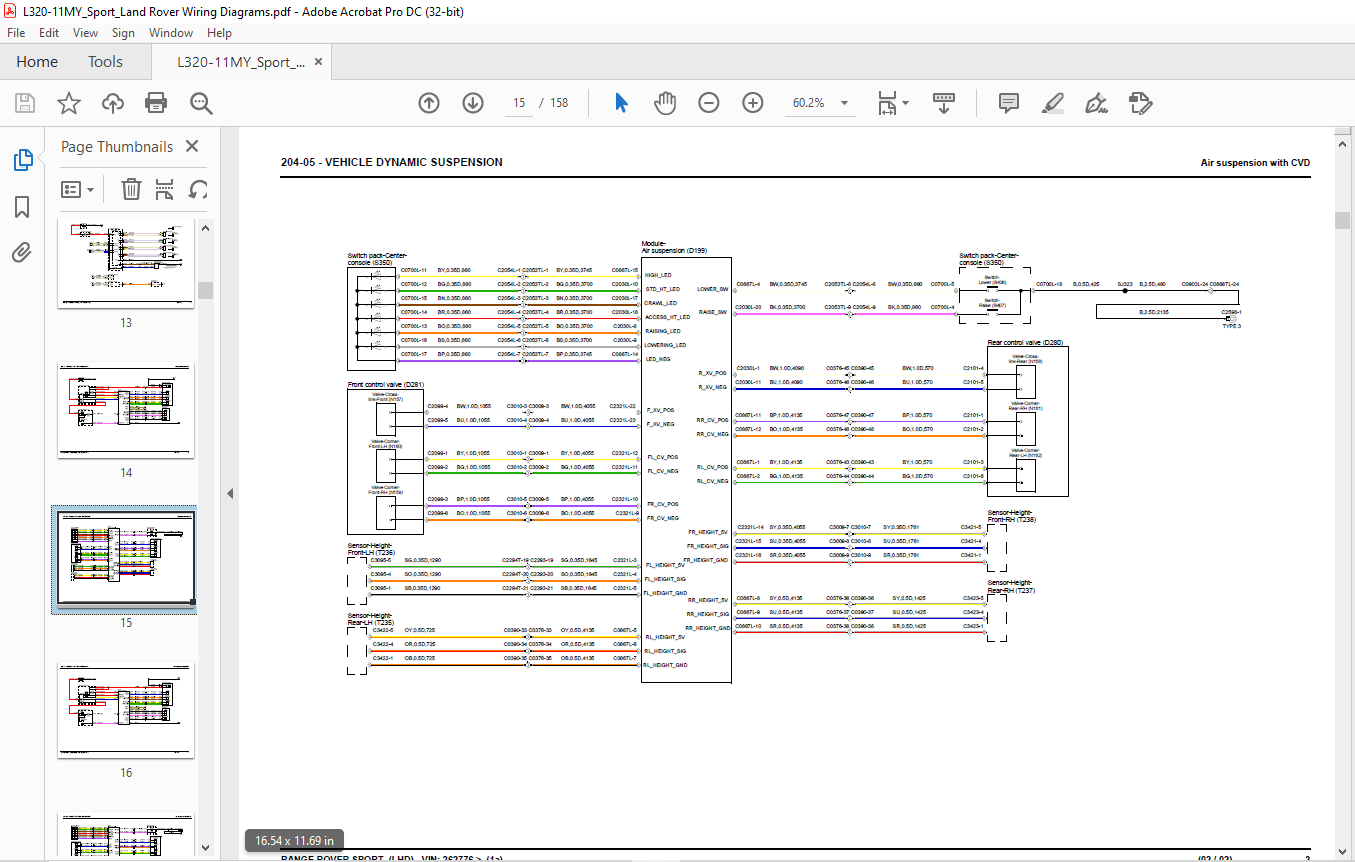1355x862 pixels.
Task: Select the page 16 thumbnail
Action: point(126,709)
